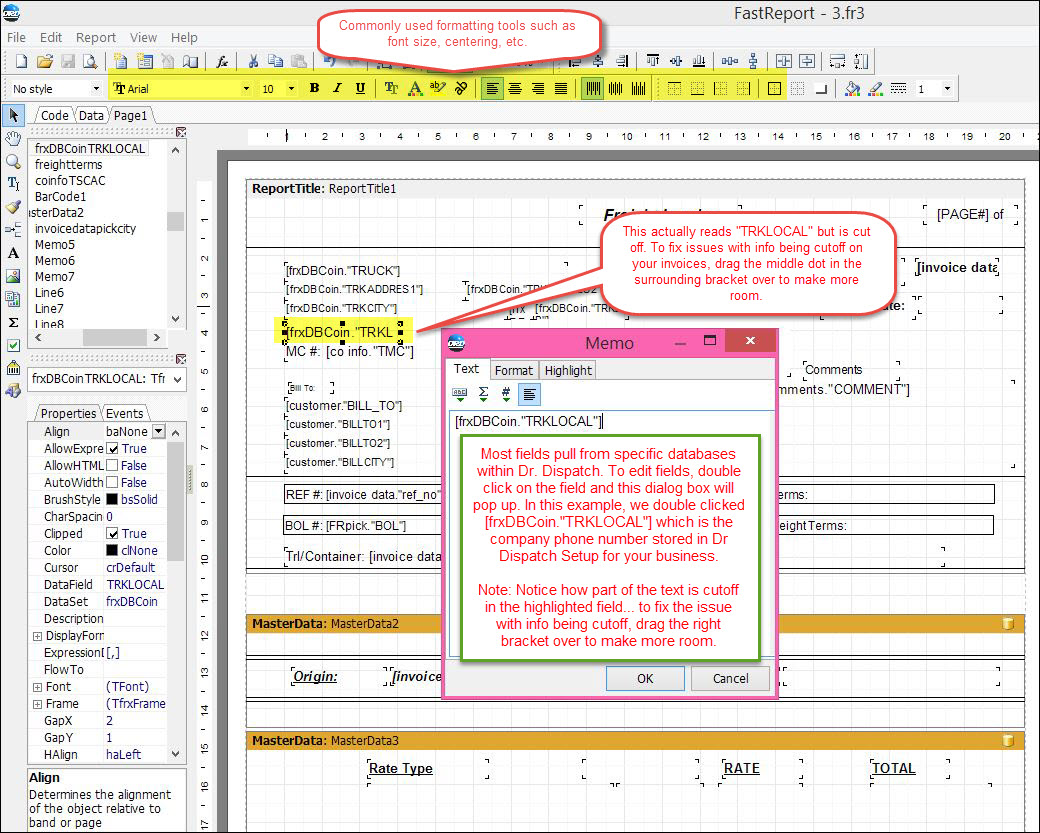Open the print preview
The image size is (1040, 833).
pyautogui.click(x=90, y=62)
